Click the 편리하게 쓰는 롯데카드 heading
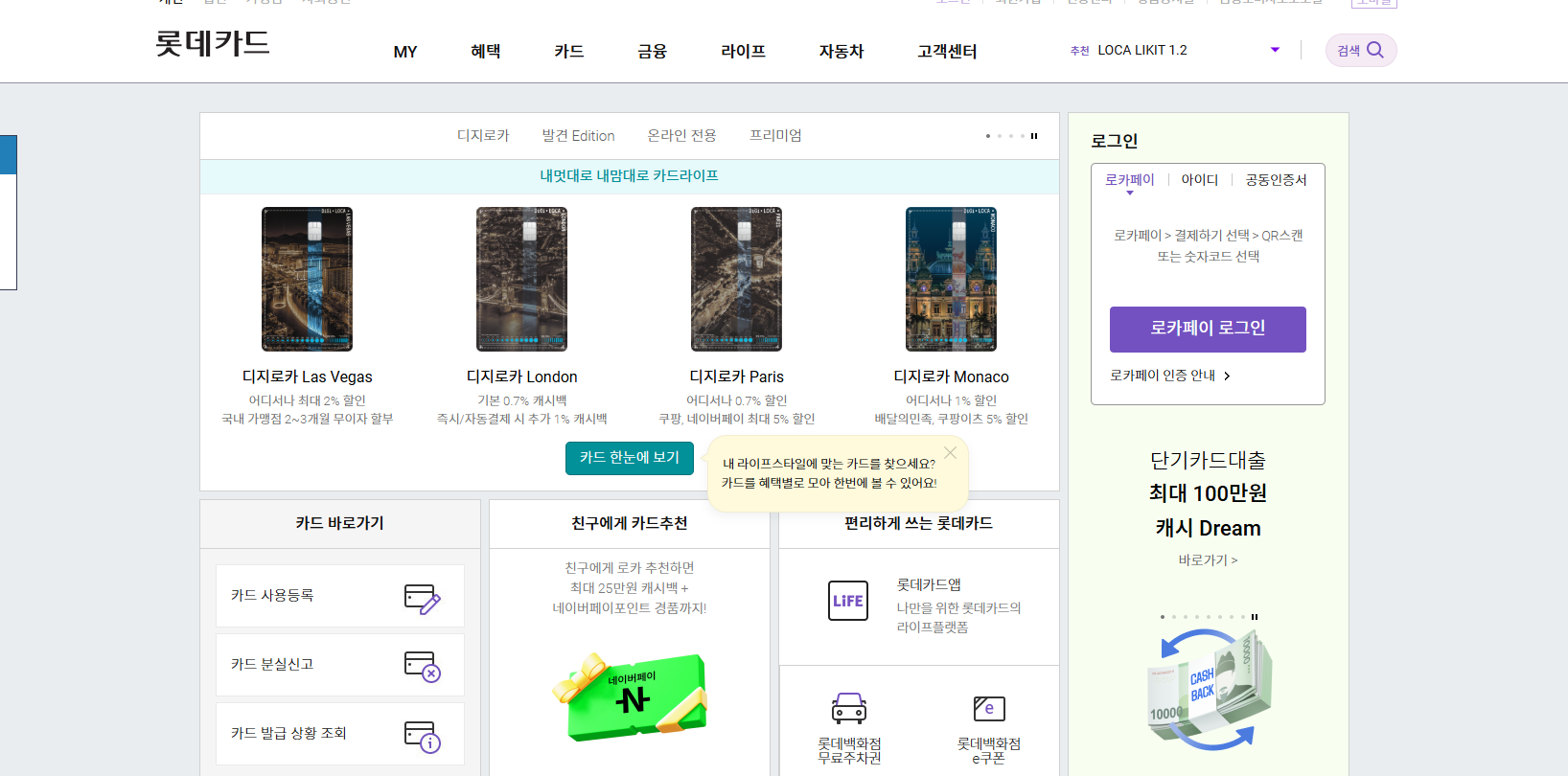 (918, 523)
